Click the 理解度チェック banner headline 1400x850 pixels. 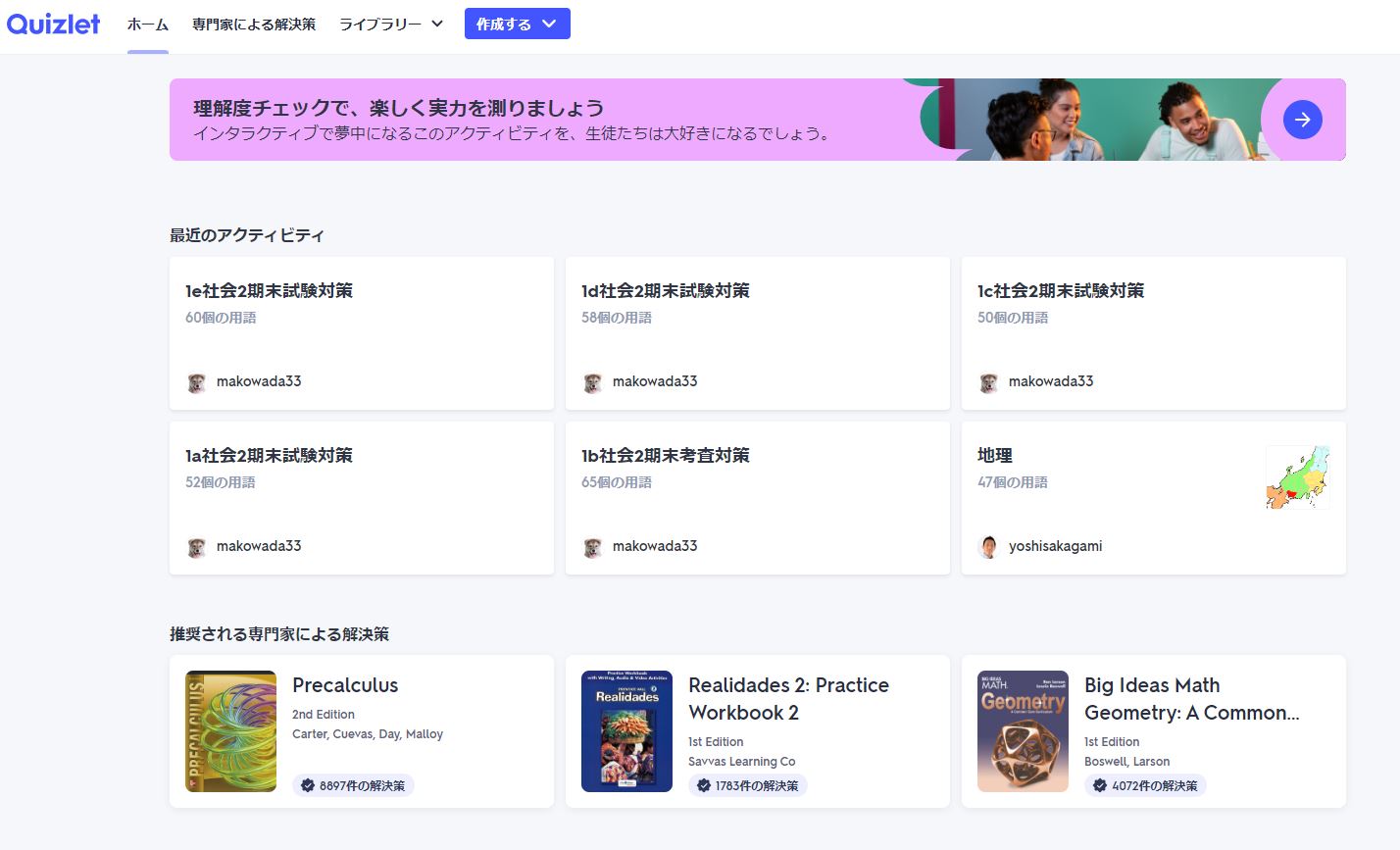[x=398, y=108]
